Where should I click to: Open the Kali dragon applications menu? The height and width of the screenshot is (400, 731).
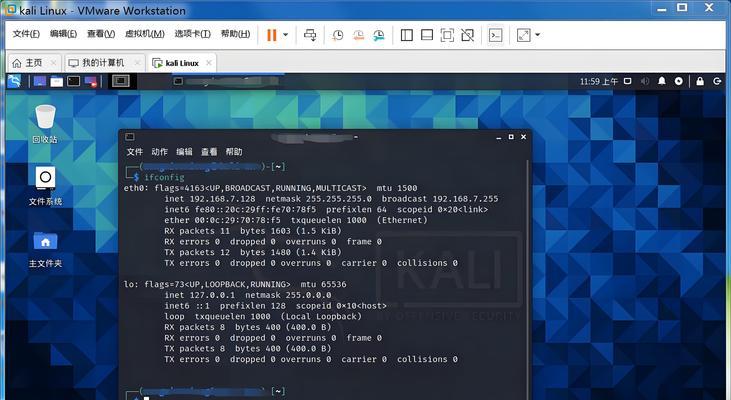[14, 81]
